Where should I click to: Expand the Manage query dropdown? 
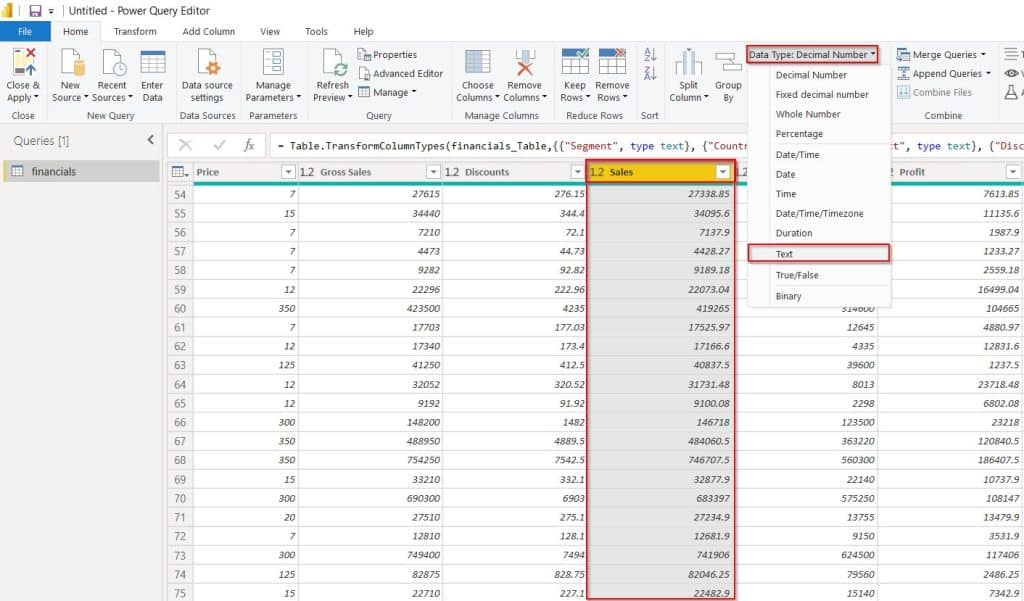click(x=387, y=93)
